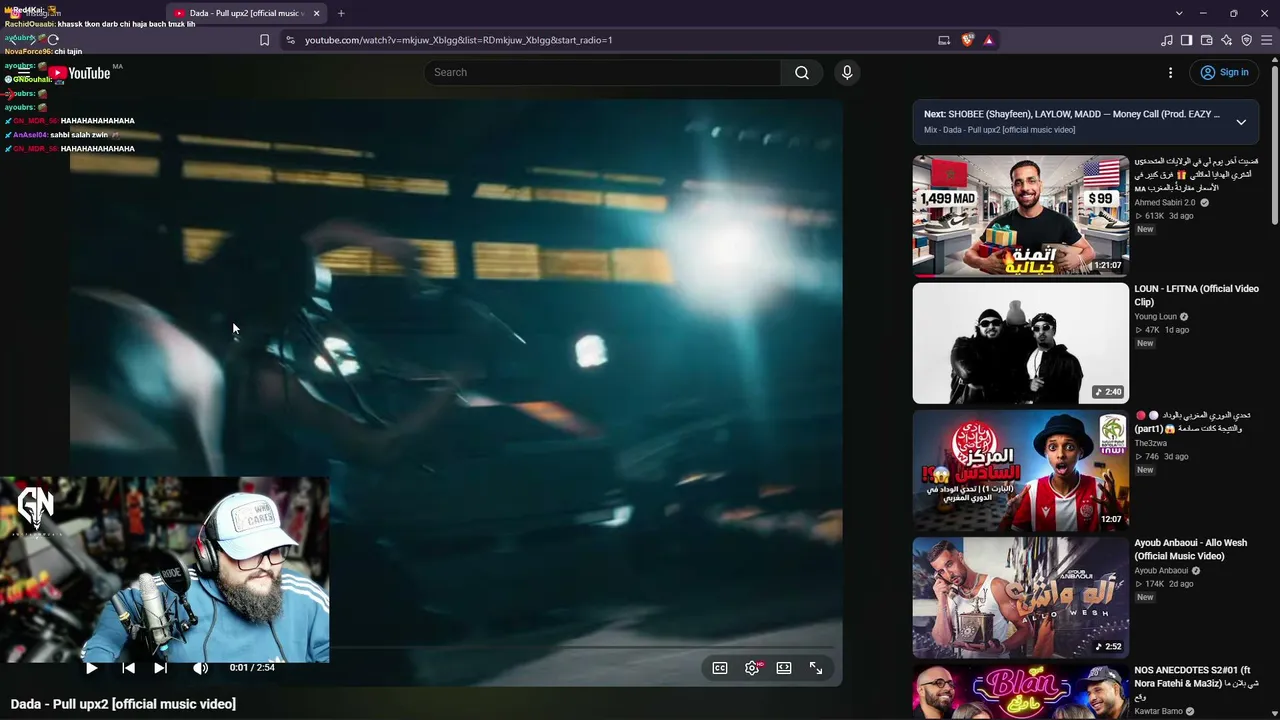
Task: Toggle subtitles with the CC button
Action: click(x=720, y=668)
